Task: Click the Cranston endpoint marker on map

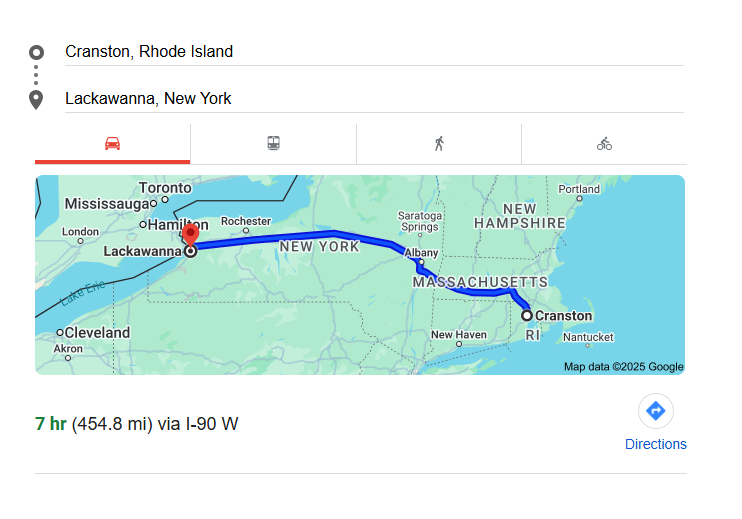Action: tap(527, 316)
